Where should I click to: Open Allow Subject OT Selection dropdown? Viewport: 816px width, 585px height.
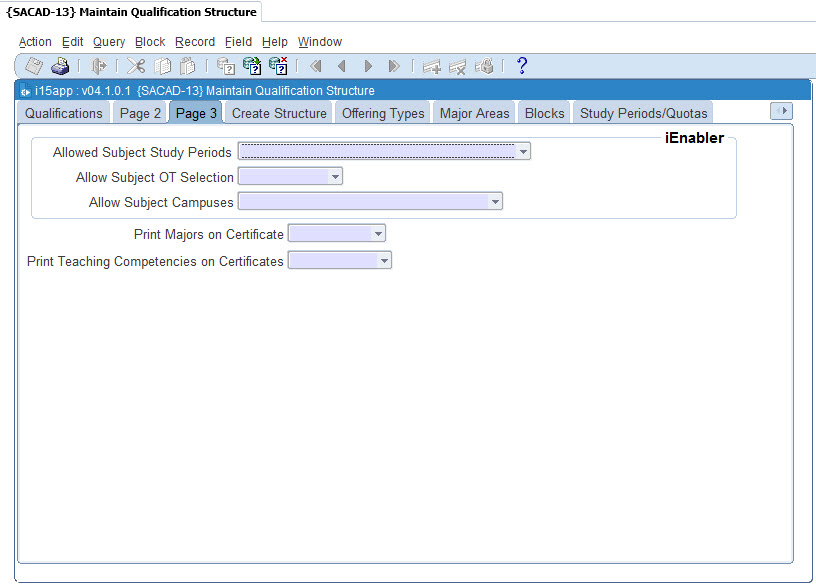[x=335, y=177]
